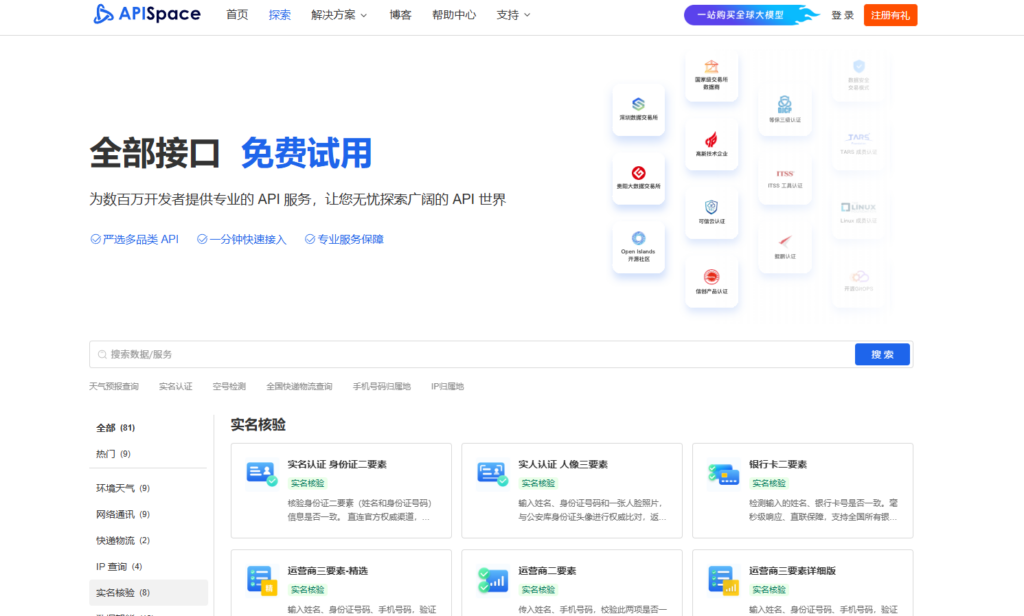Click the APISpace logo

click(x=147, y=14)
